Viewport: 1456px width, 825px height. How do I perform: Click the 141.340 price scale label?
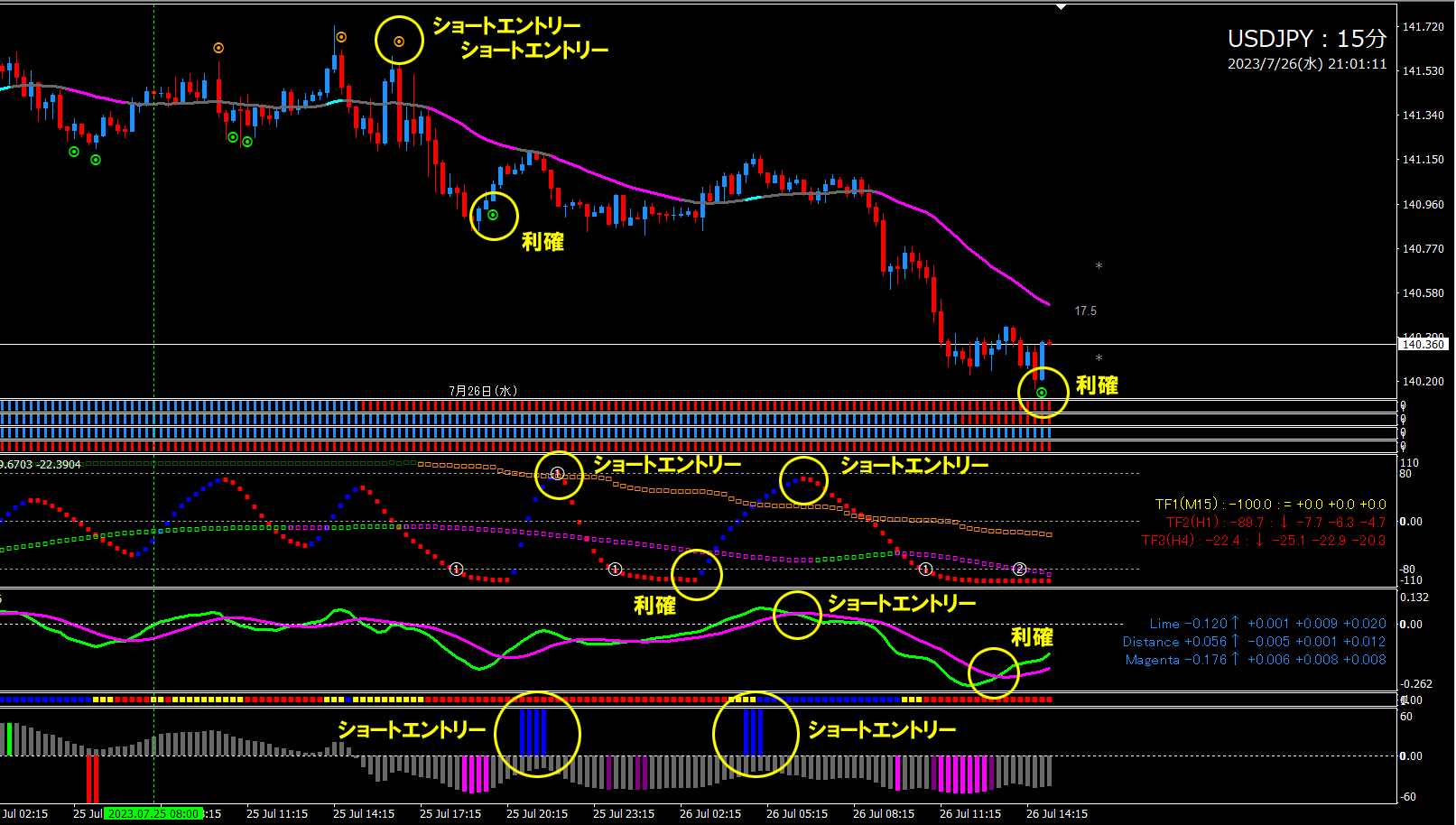pyautogui.click(x=1424, y=115)
